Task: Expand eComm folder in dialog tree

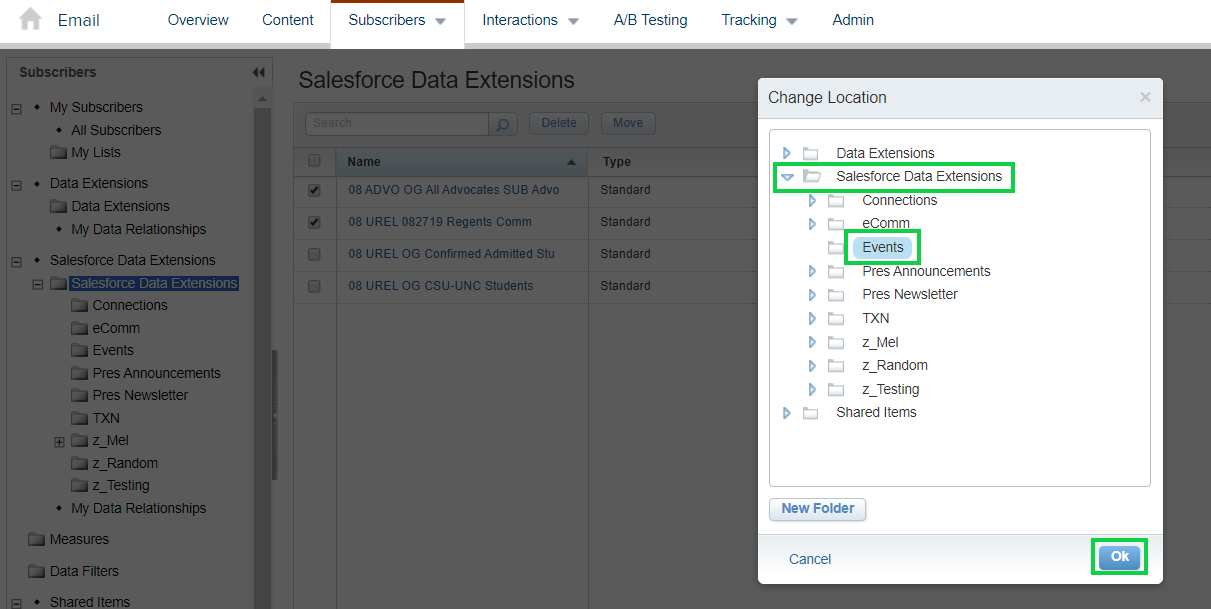Action: click(812, 224)
